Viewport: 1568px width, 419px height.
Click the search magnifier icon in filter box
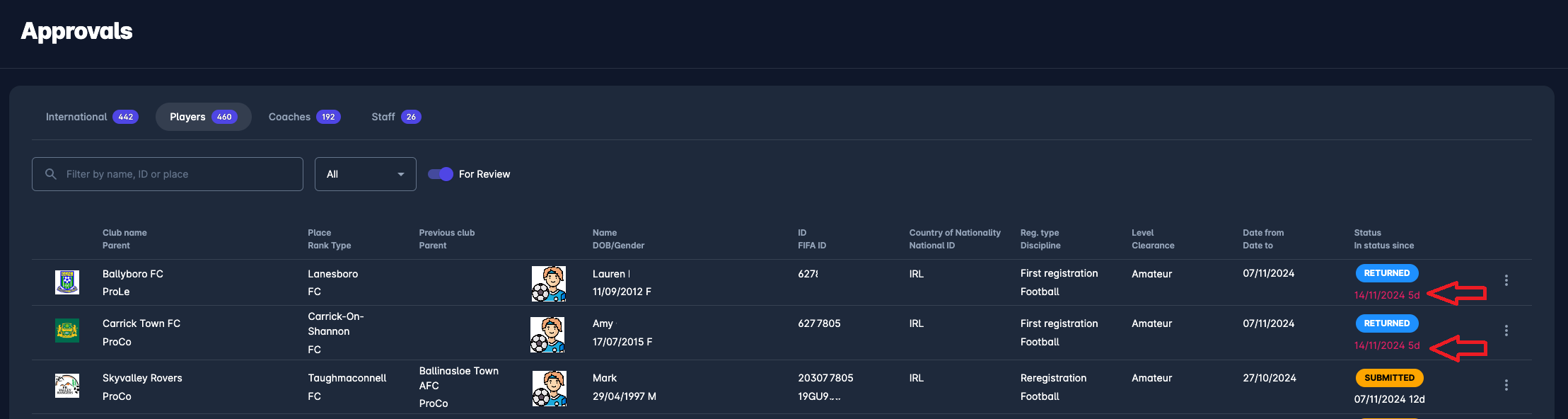pyautogui.click(x=51, y=174)
